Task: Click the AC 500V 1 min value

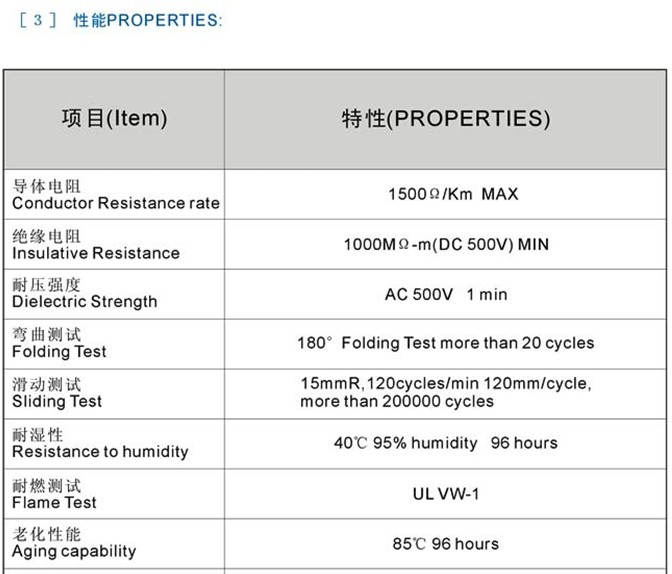Action: pos(446,295)
